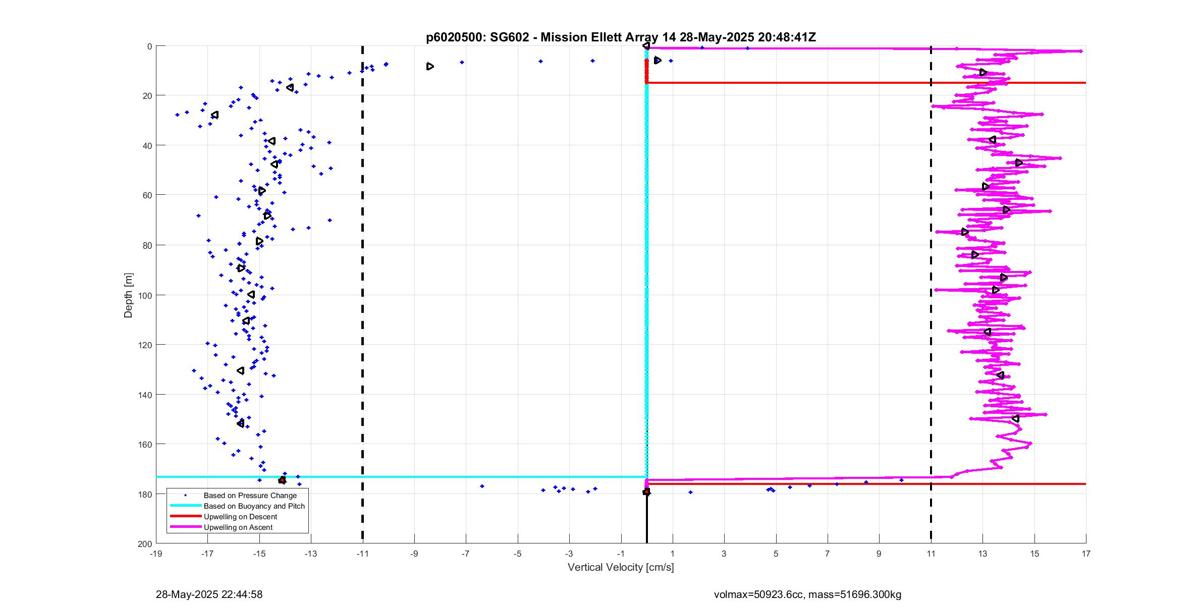Click x-axis tick label '3'
Viewport: 1200px width, 611px height.
(x=724, y=553)
